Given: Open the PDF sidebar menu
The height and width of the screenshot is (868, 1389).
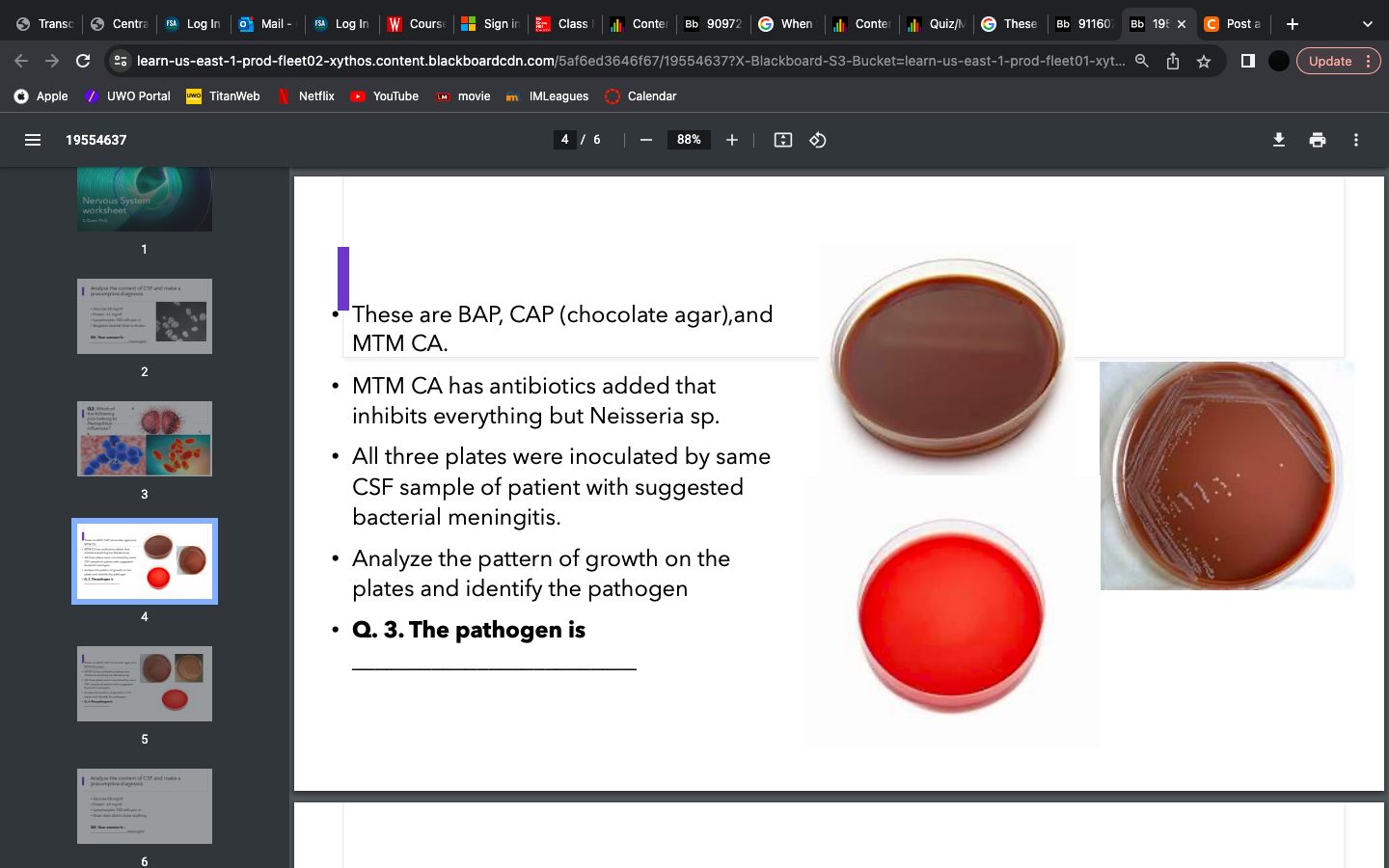Looking at the screenshot, I should tap(32, 140).
